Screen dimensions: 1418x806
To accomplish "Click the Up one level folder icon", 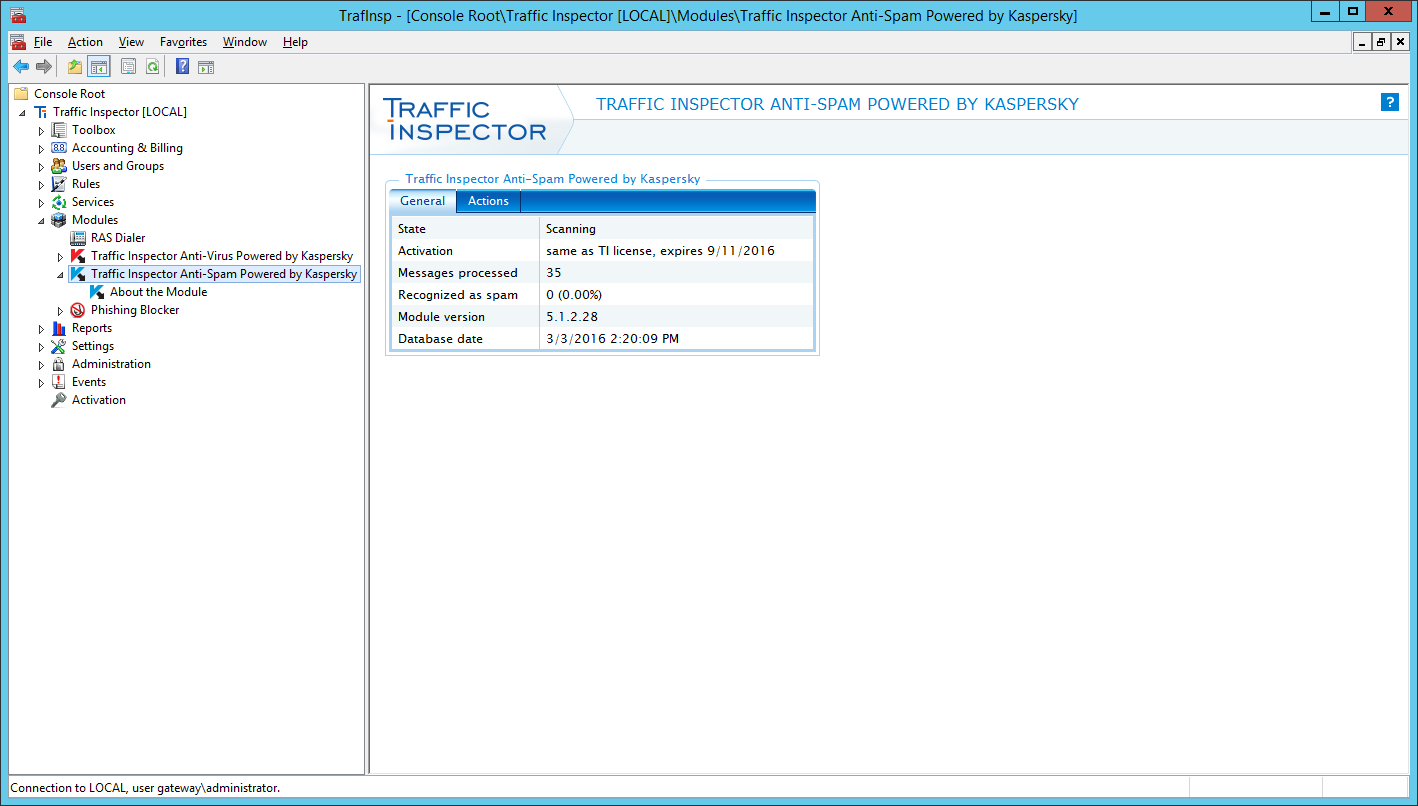I will pyautogui.click(x=75, y=67).
